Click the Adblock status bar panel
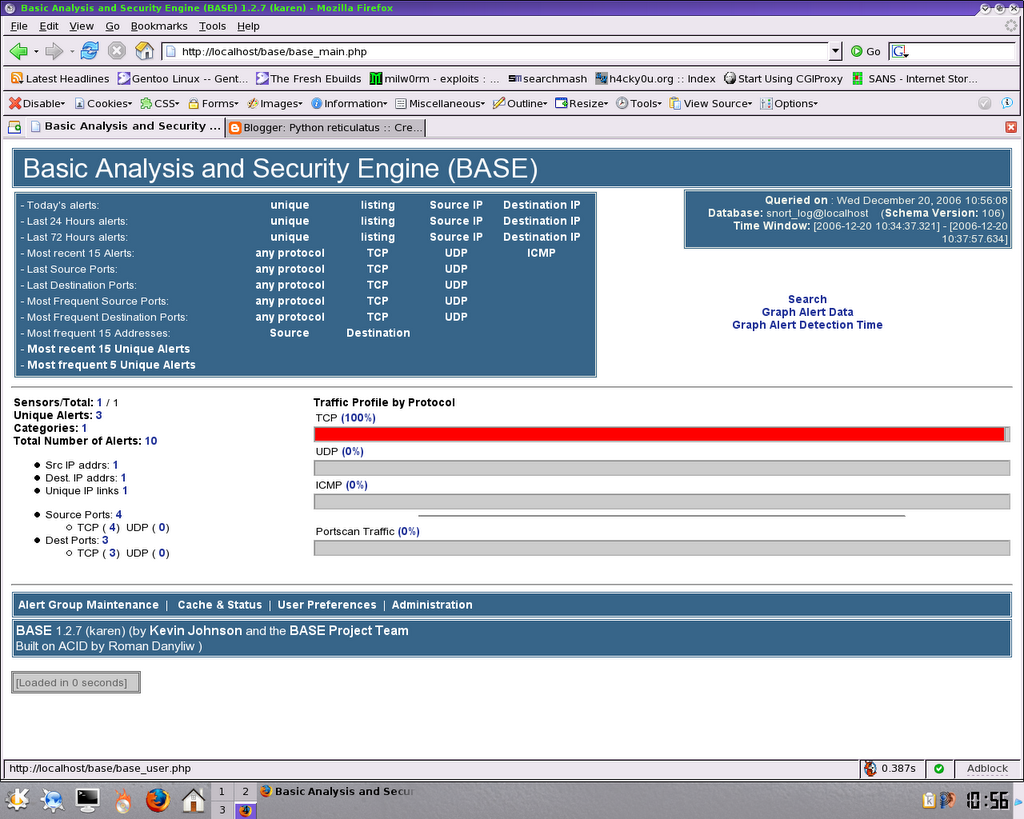This screenshot has width=1024, height=819. pos(987,769)
